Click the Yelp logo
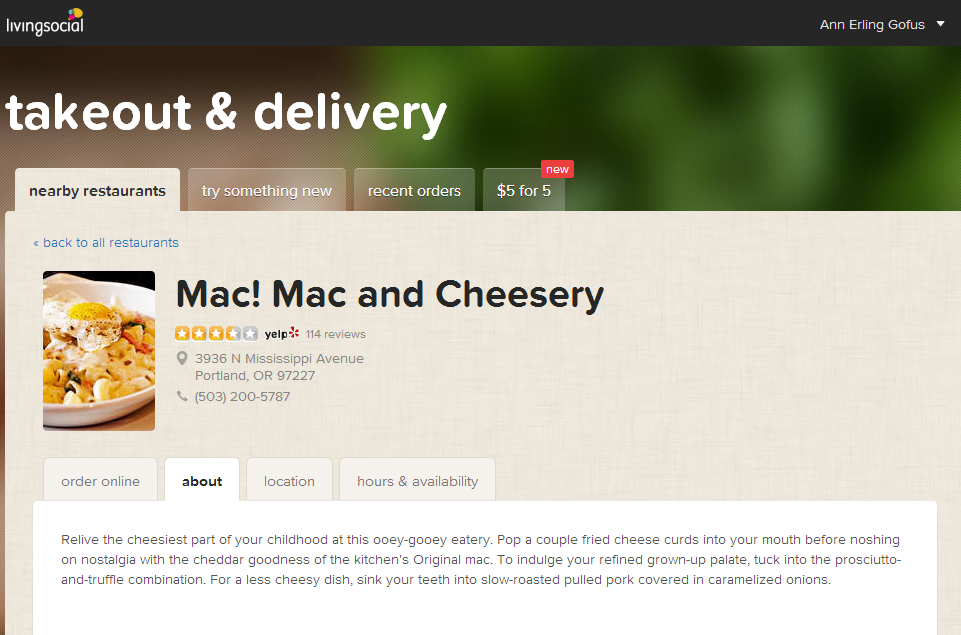 [282, 333]
